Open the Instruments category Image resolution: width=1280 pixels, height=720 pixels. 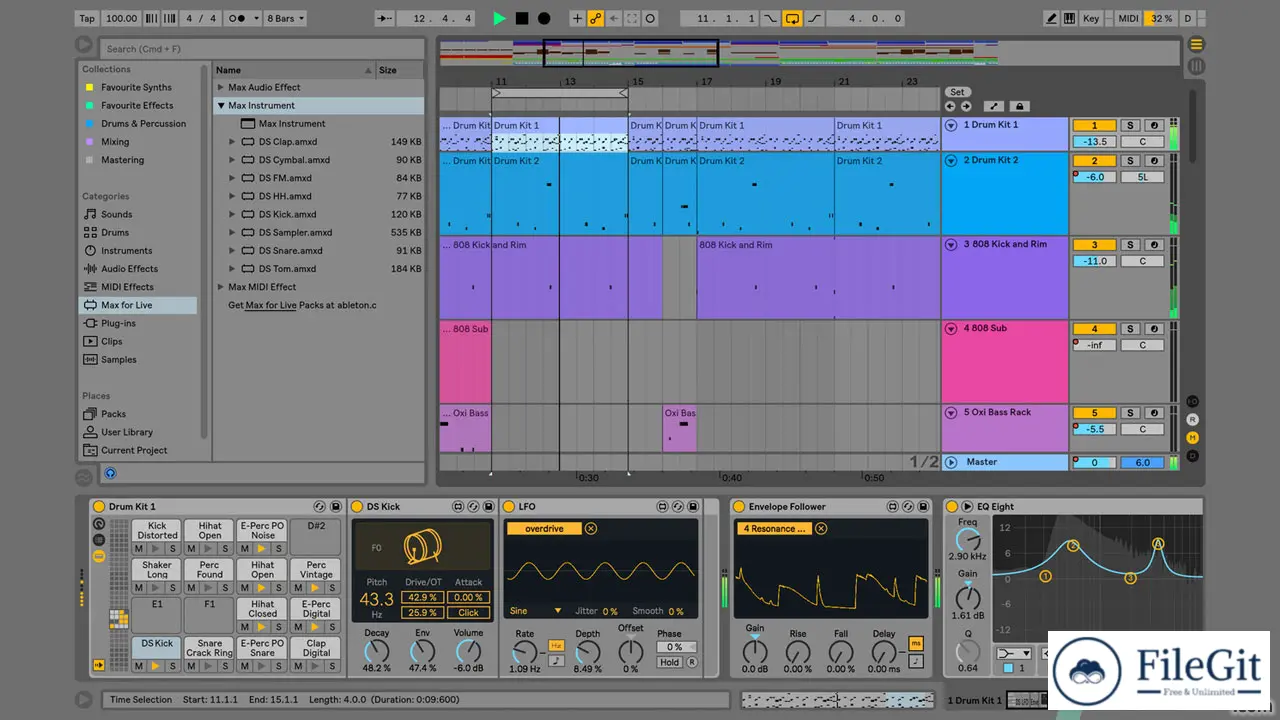(126, 251)
